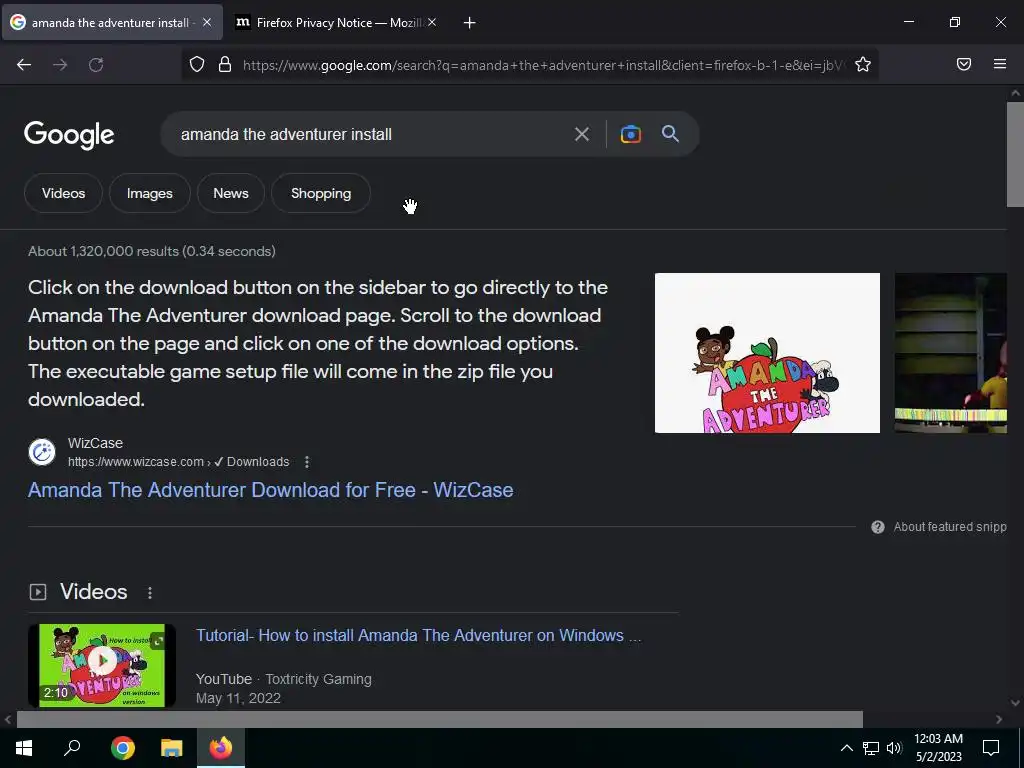Click the wizcase.com Downloads breadcrumb URL

[178, 462]
